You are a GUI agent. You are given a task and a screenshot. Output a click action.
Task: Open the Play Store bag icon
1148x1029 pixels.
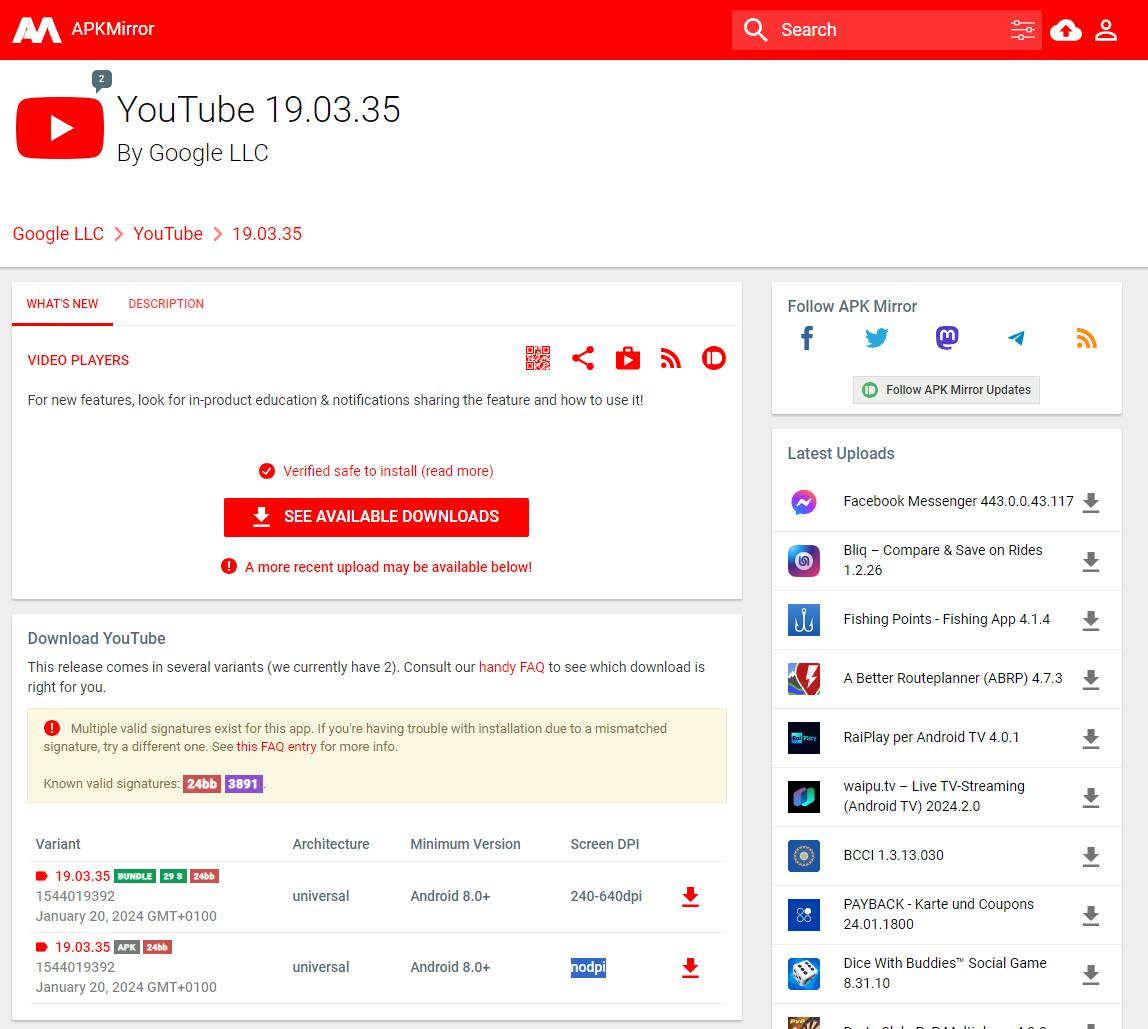point(627,358)
